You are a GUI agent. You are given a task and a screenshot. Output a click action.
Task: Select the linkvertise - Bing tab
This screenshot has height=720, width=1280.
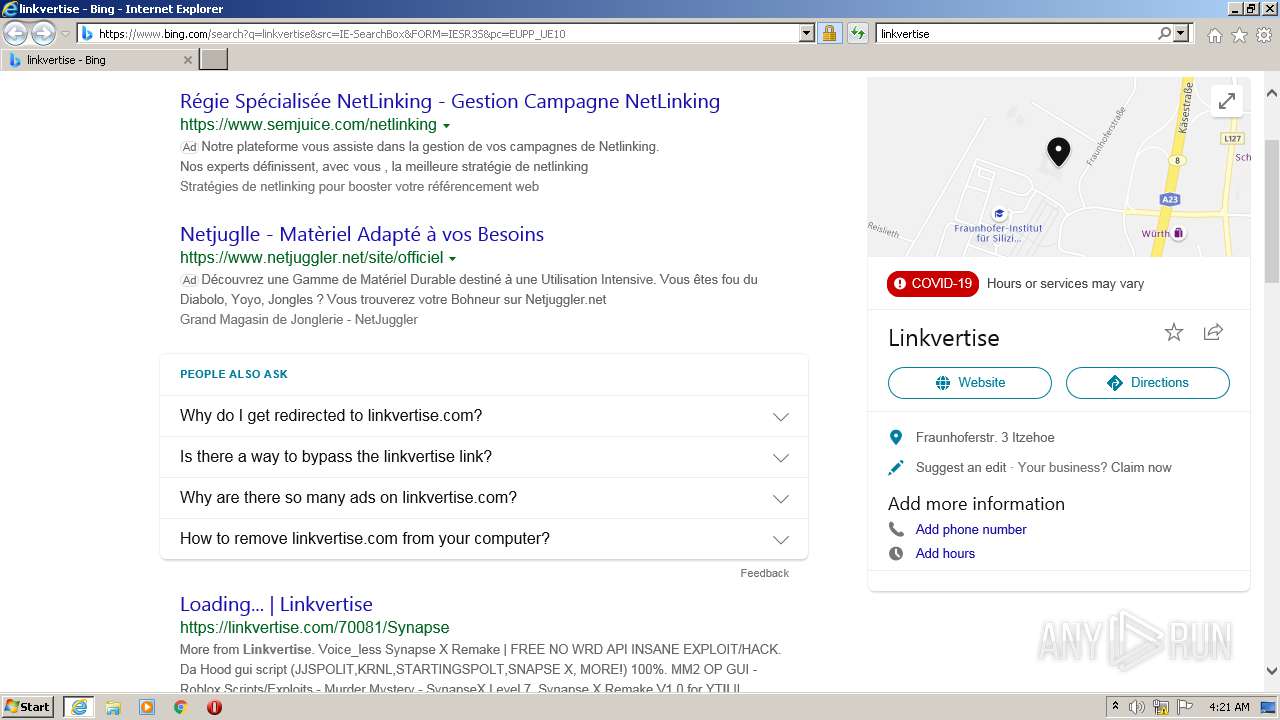(x=96, y=60)
